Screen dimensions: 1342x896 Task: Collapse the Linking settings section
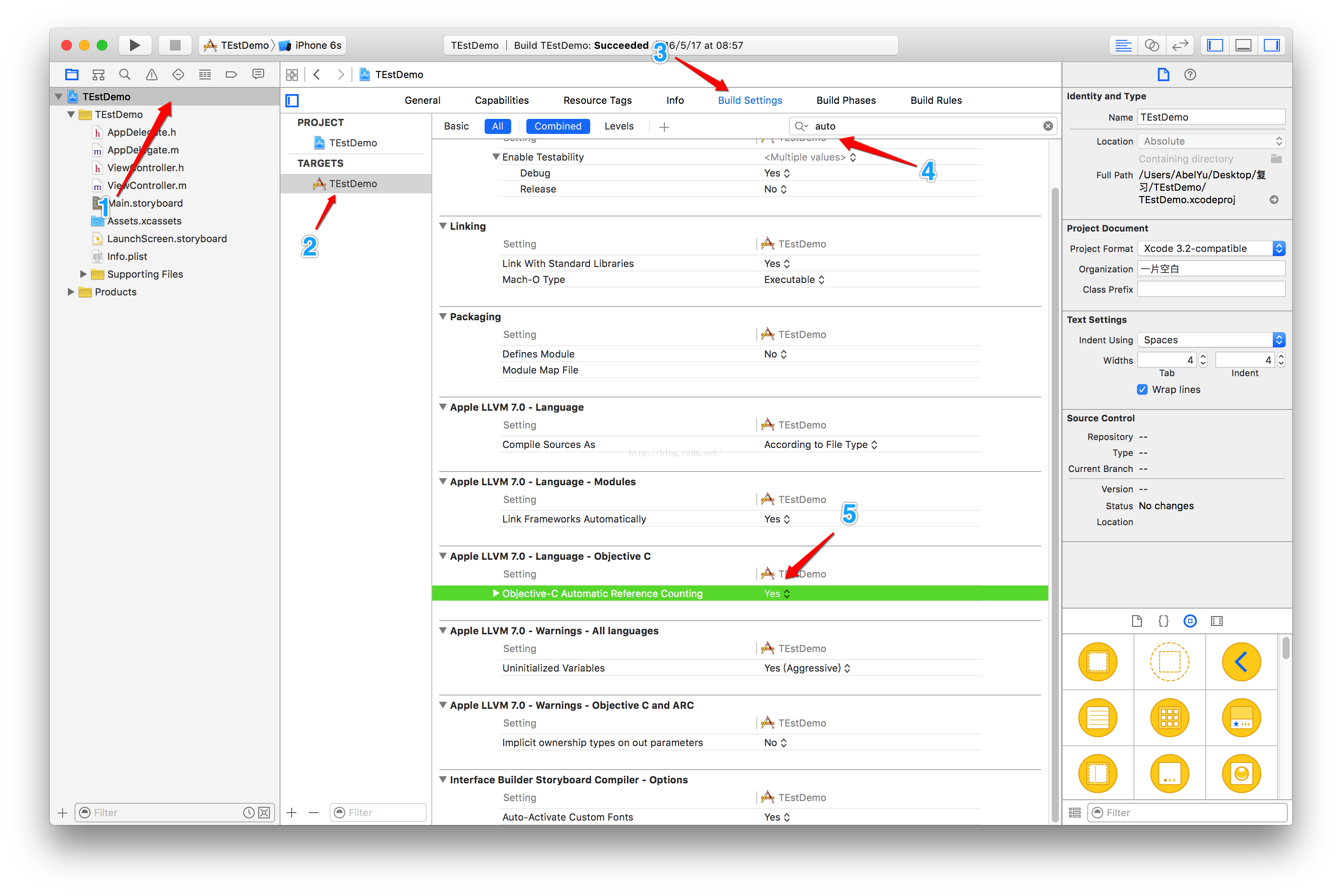click(x=443, y=226)
